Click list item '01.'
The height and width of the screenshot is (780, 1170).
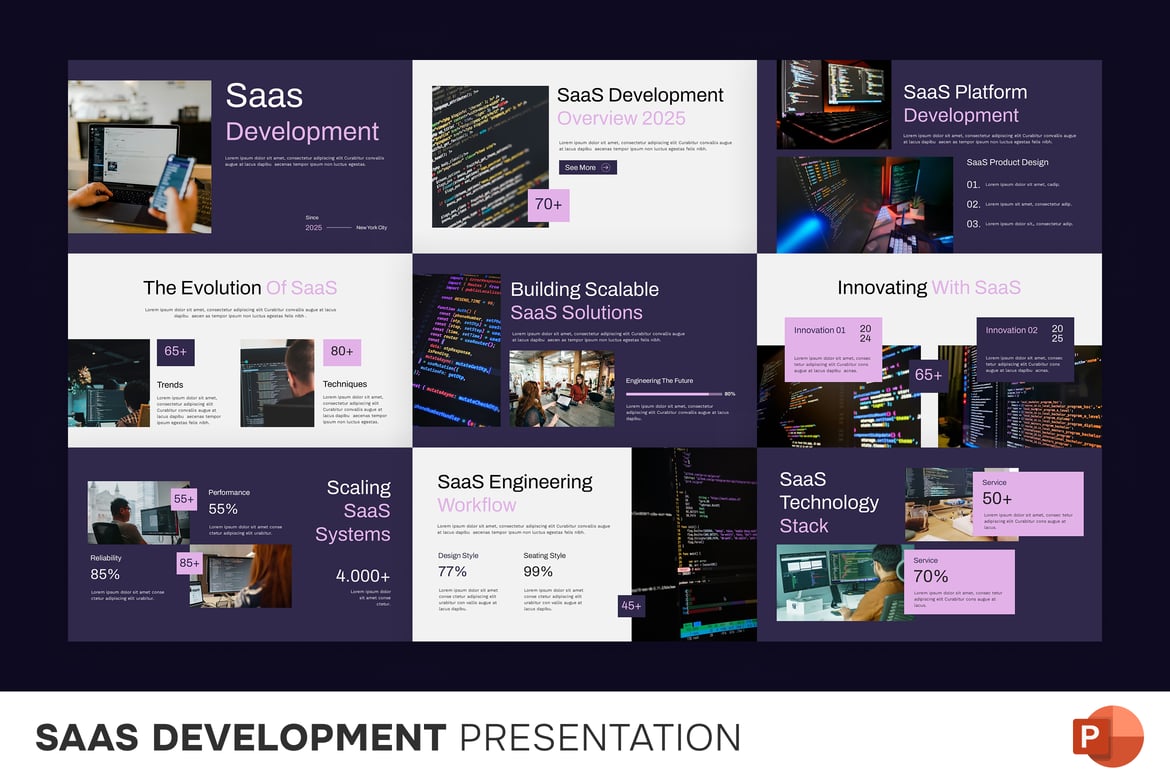click(x=973, y=184)
